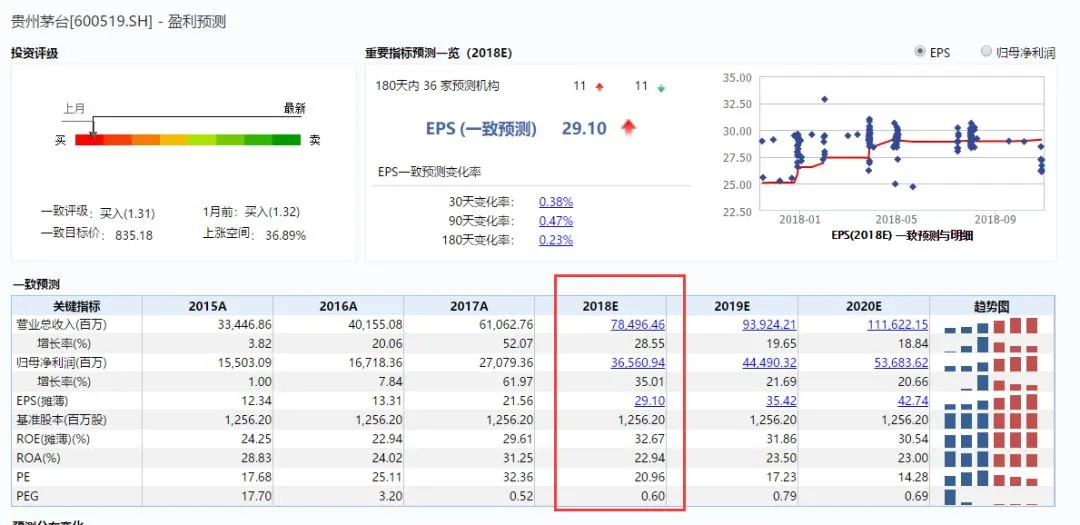Open 2018E revenue link 78,496.46
1080x525 pixels.
[638, 324]
